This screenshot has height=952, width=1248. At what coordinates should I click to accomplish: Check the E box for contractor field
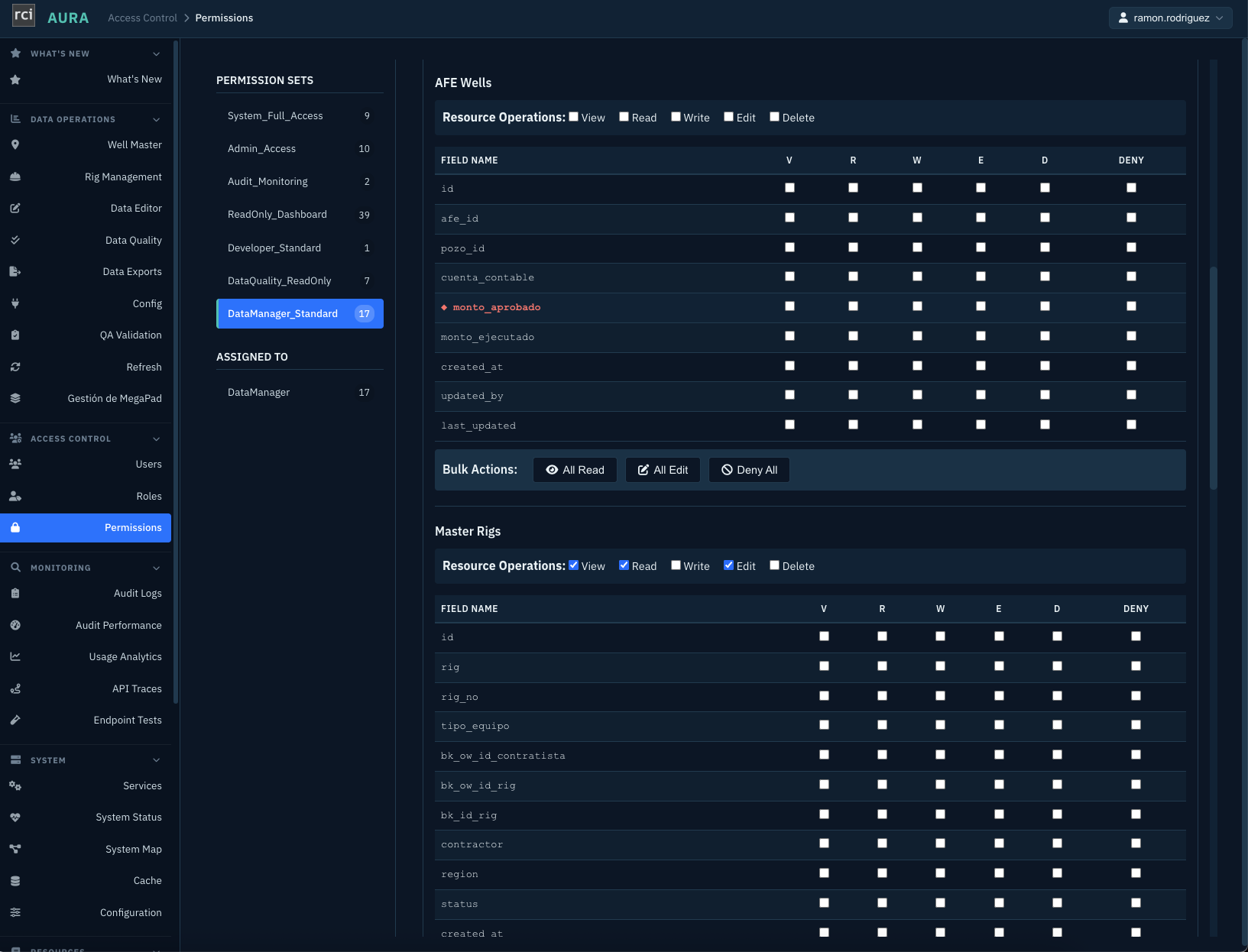pos(999,844)
